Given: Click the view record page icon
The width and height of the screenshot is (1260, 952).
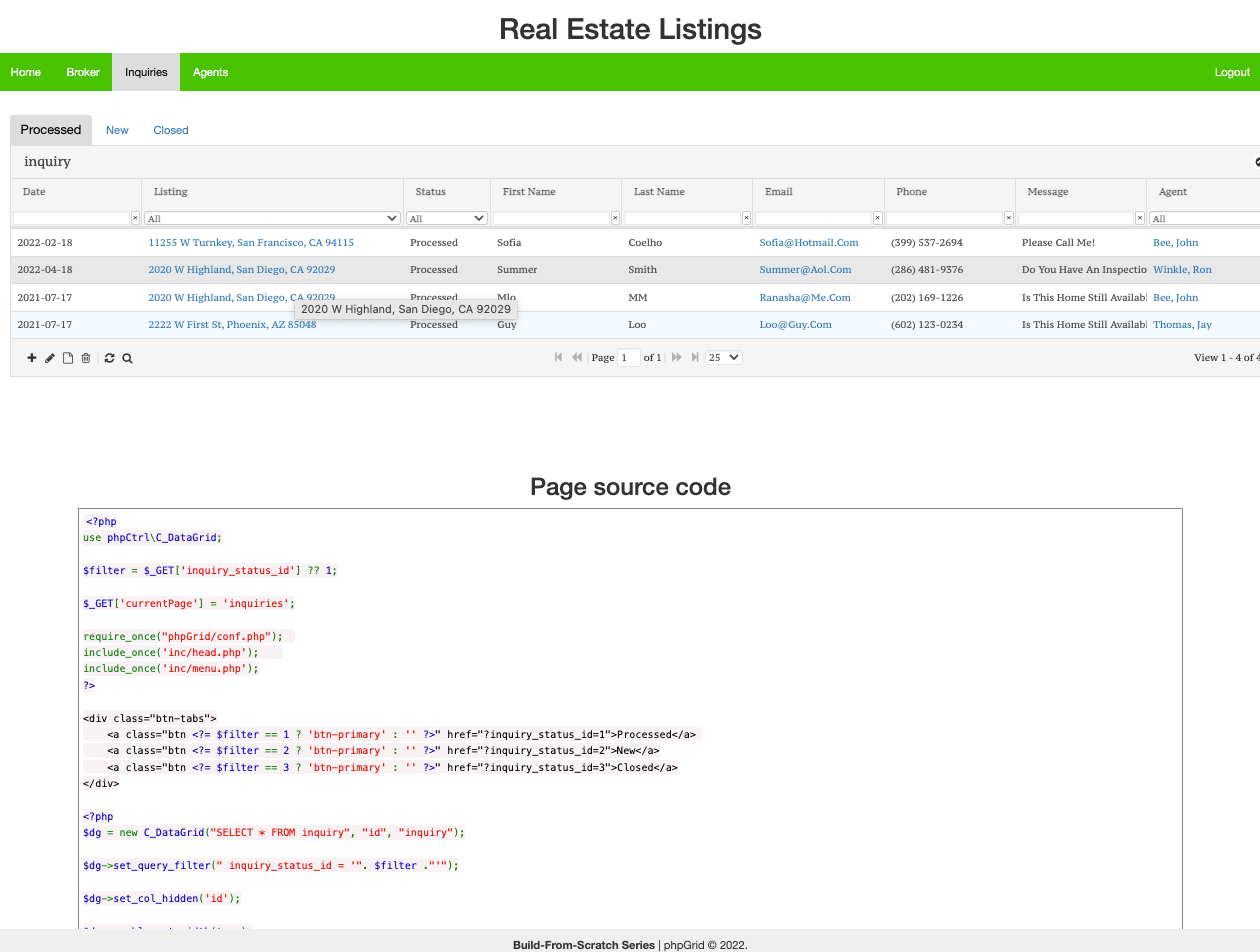Looking at the screenshot, I should (x=68, y=358).
